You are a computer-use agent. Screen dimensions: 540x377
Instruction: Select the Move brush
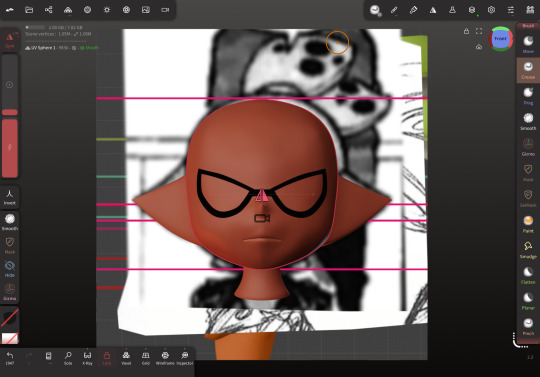tap(528, 45)
